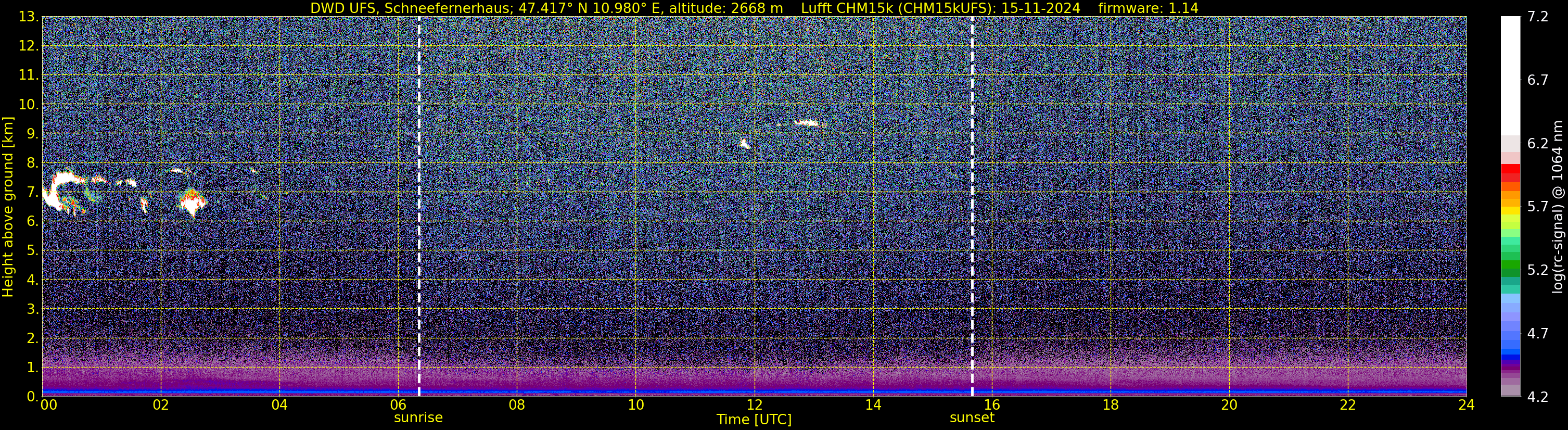Viewport: 1568px width, 430px height.
Task: Click the sunrise dashed vertical marker line
Action: tap(419, 206)
